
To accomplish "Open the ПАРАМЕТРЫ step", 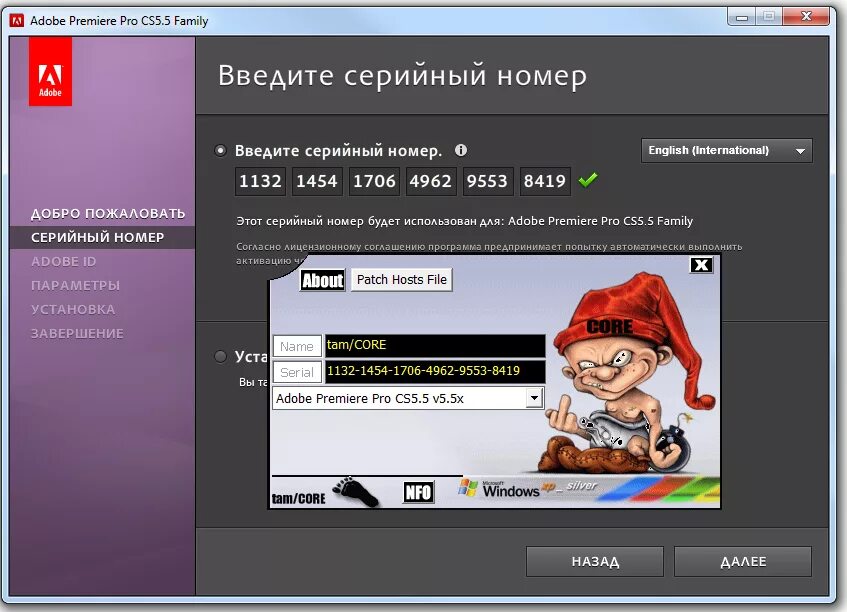I will click(76, 285).
